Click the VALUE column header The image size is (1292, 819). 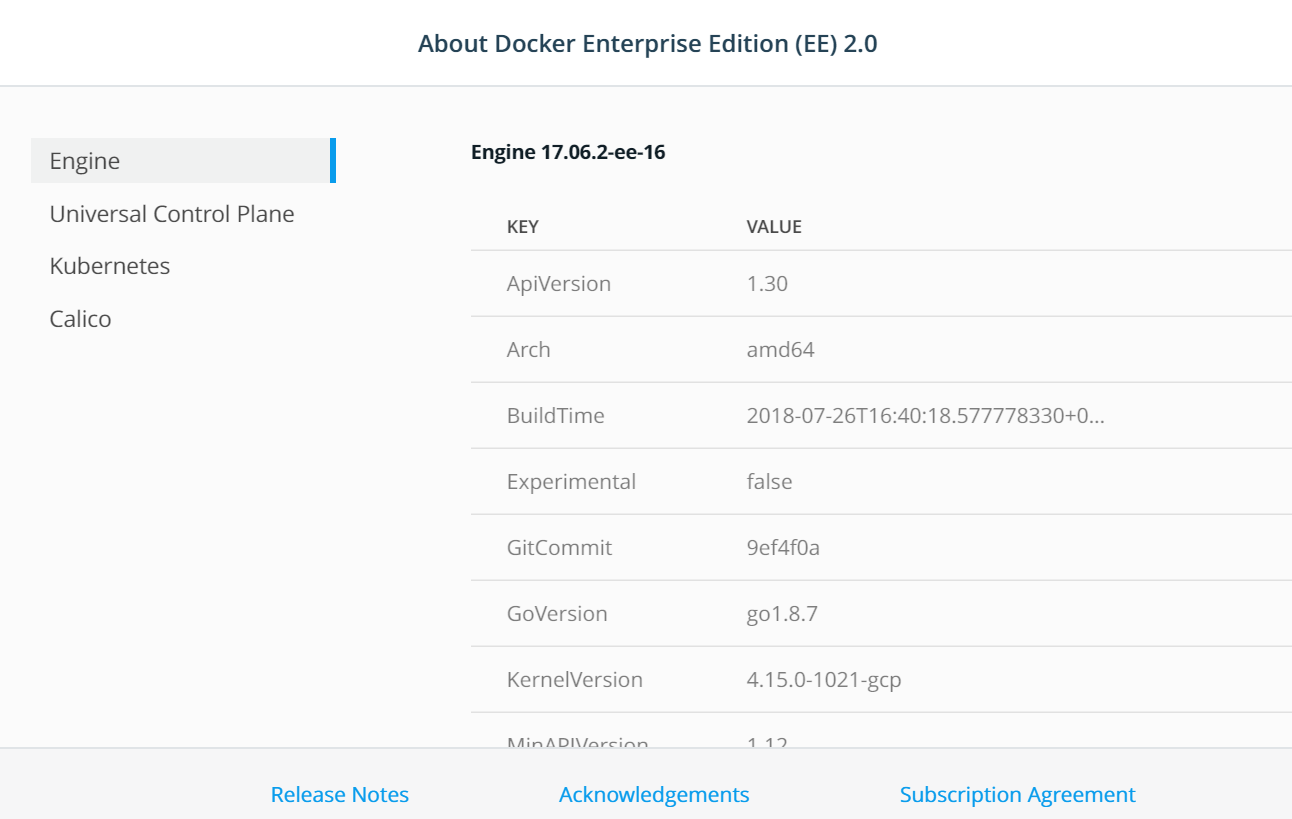click(774, 227)
